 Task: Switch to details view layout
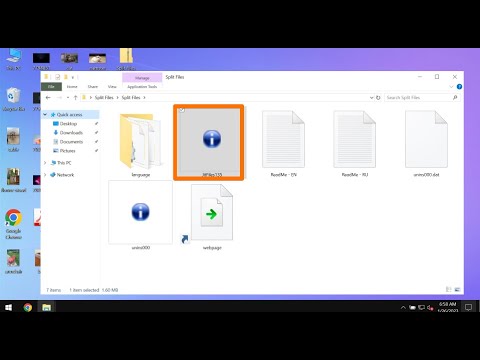449,290
